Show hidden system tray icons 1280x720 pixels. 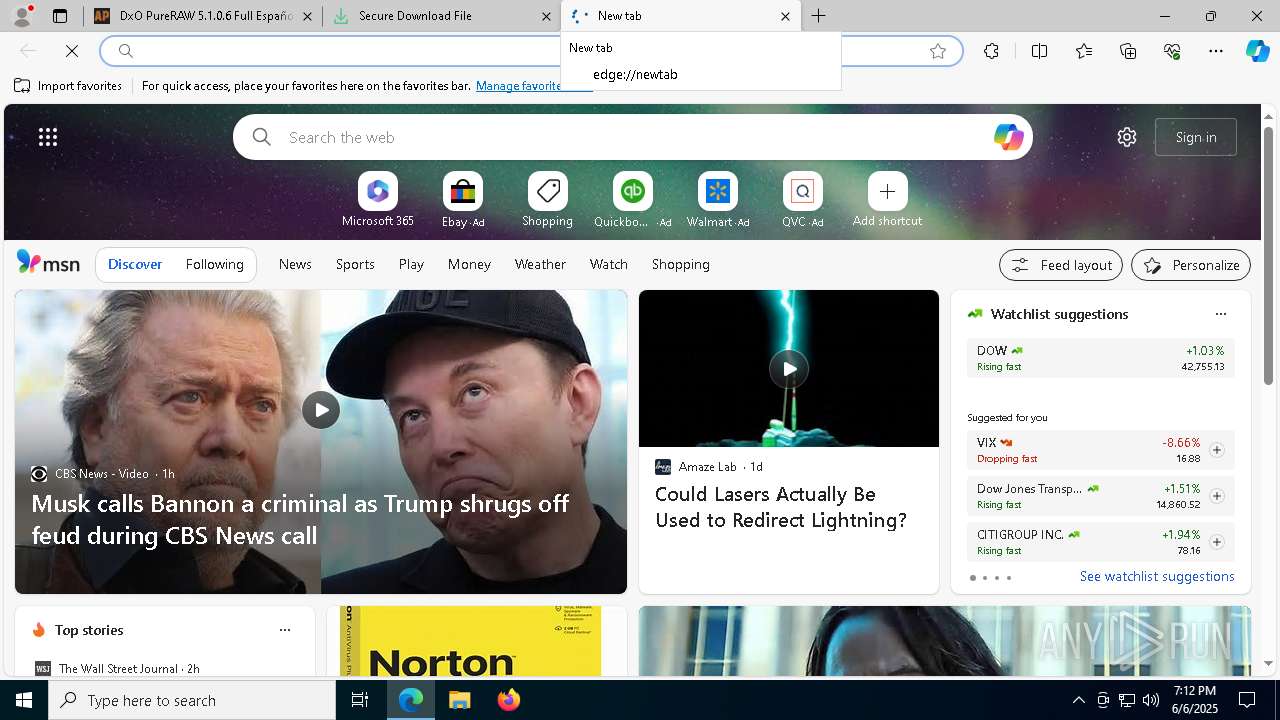click(x=1078, y=700)
